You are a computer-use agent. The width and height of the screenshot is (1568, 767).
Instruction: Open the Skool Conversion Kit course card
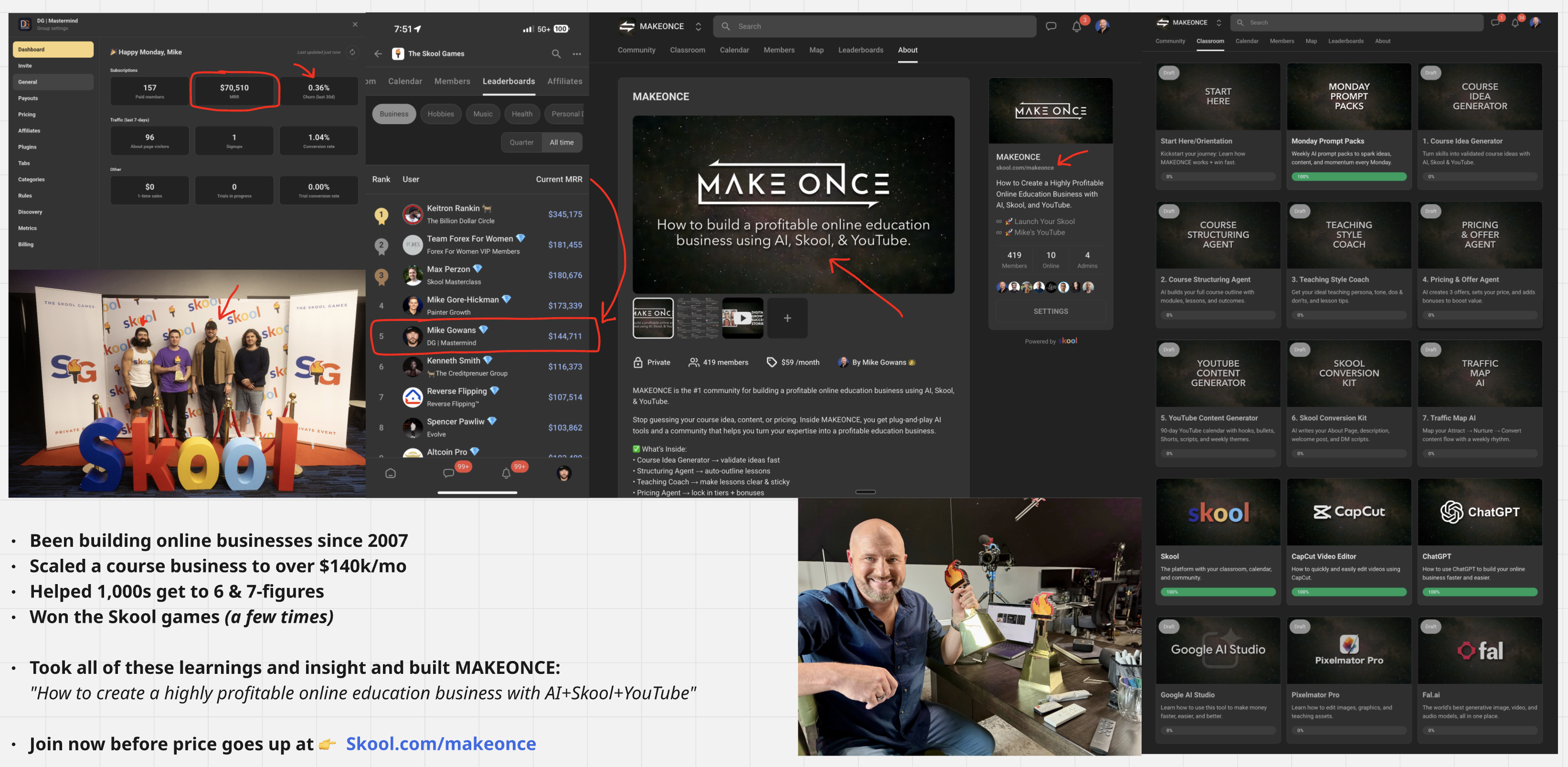tap(1348, 403)
